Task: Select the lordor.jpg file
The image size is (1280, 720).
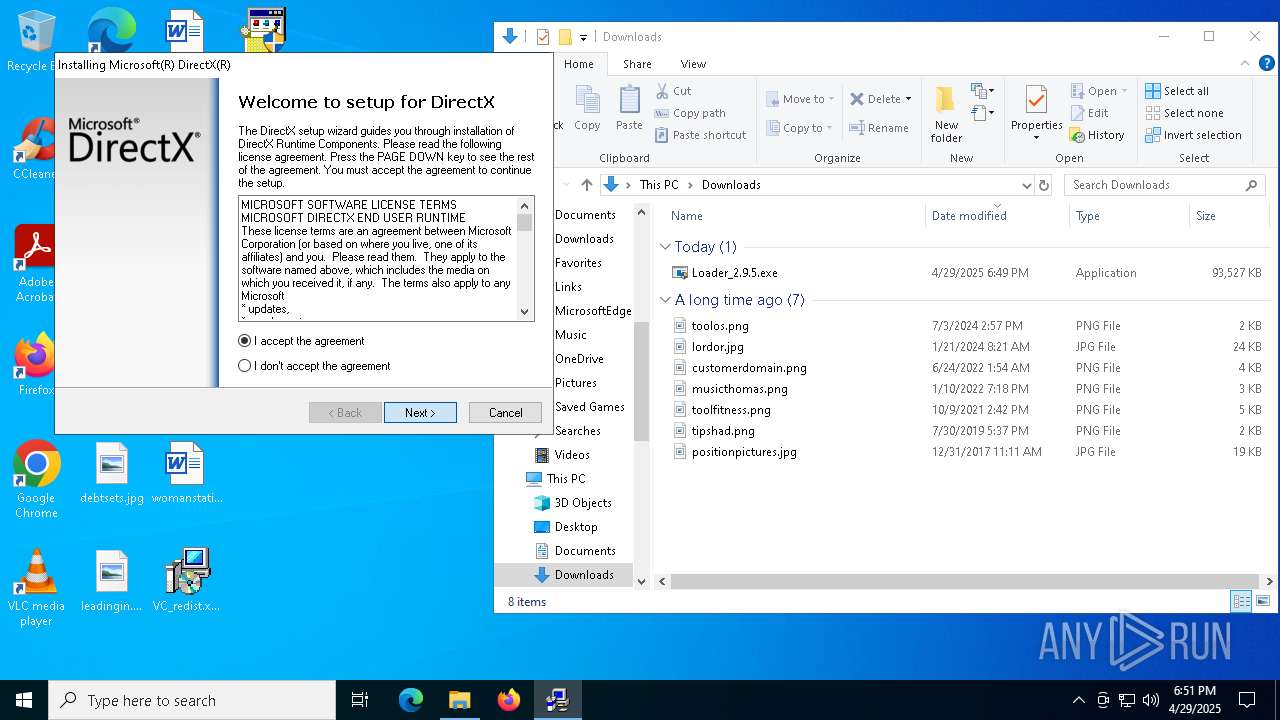Action: (717, 347)
